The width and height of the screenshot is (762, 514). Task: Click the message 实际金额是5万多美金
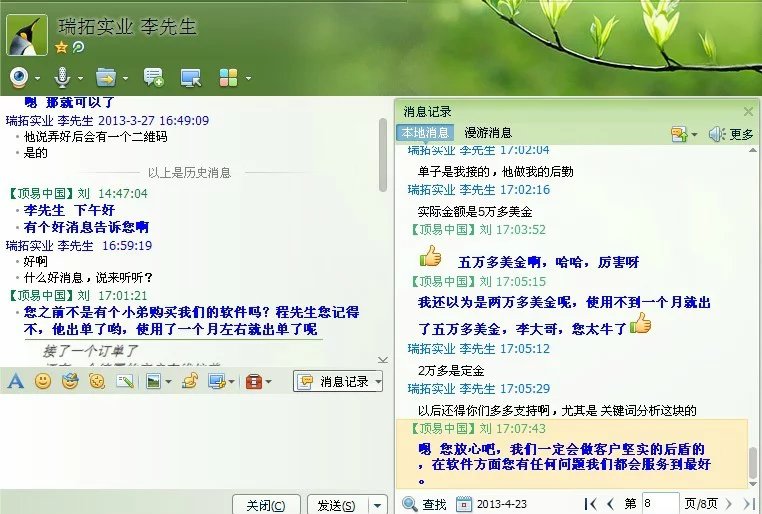coord(475,212)
